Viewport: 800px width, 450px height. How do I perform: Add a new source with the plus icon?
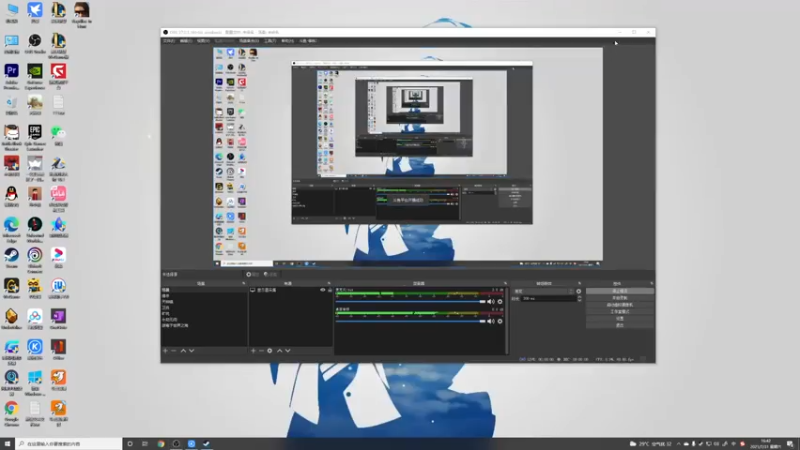pos(253,351)
